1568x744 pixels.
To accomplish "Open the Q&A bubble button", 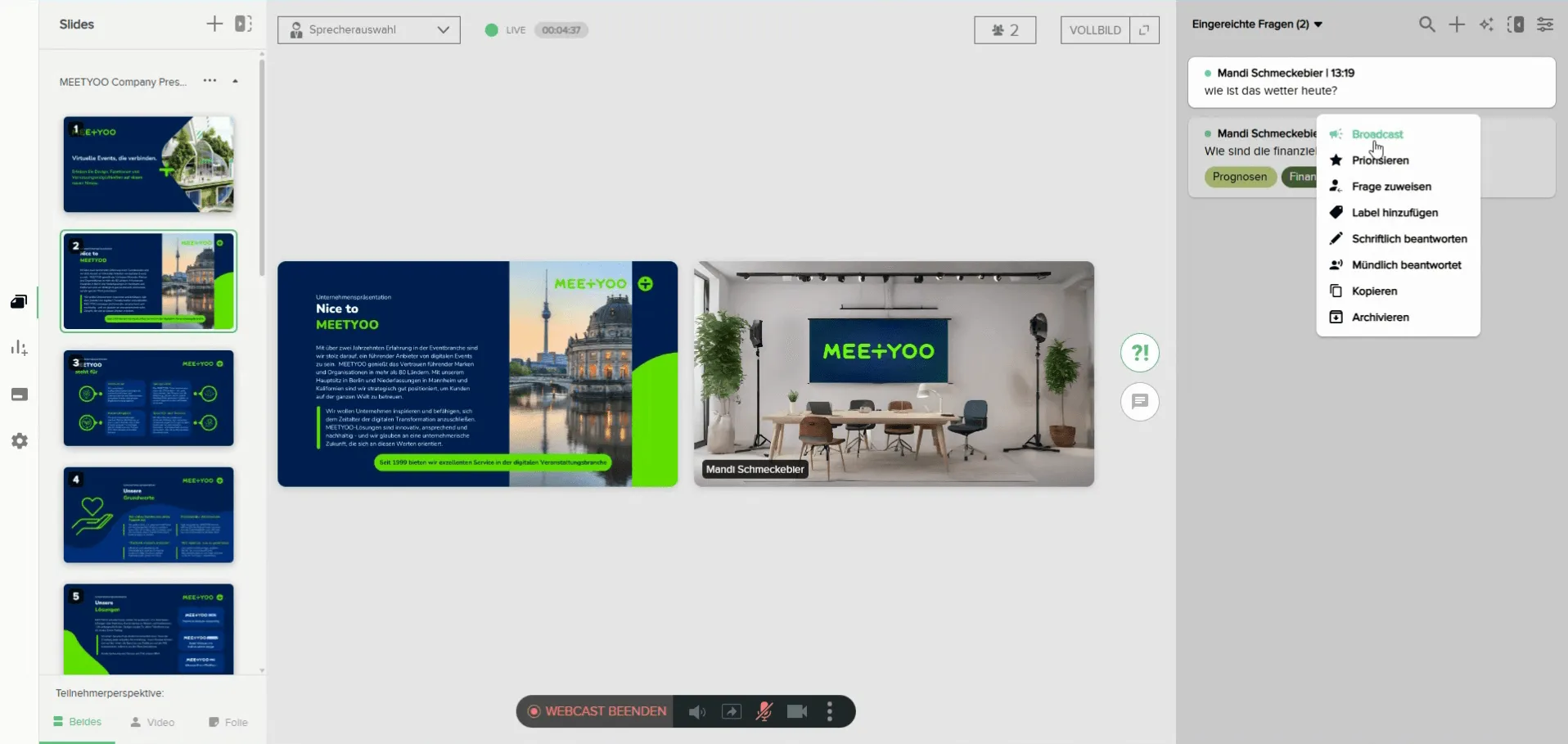I will [1139, 353].
